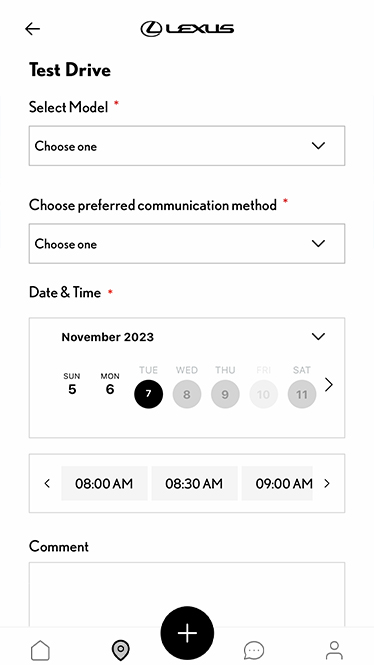Expand the November 2023 month picker
374x665 pixels.
[318, 337]
